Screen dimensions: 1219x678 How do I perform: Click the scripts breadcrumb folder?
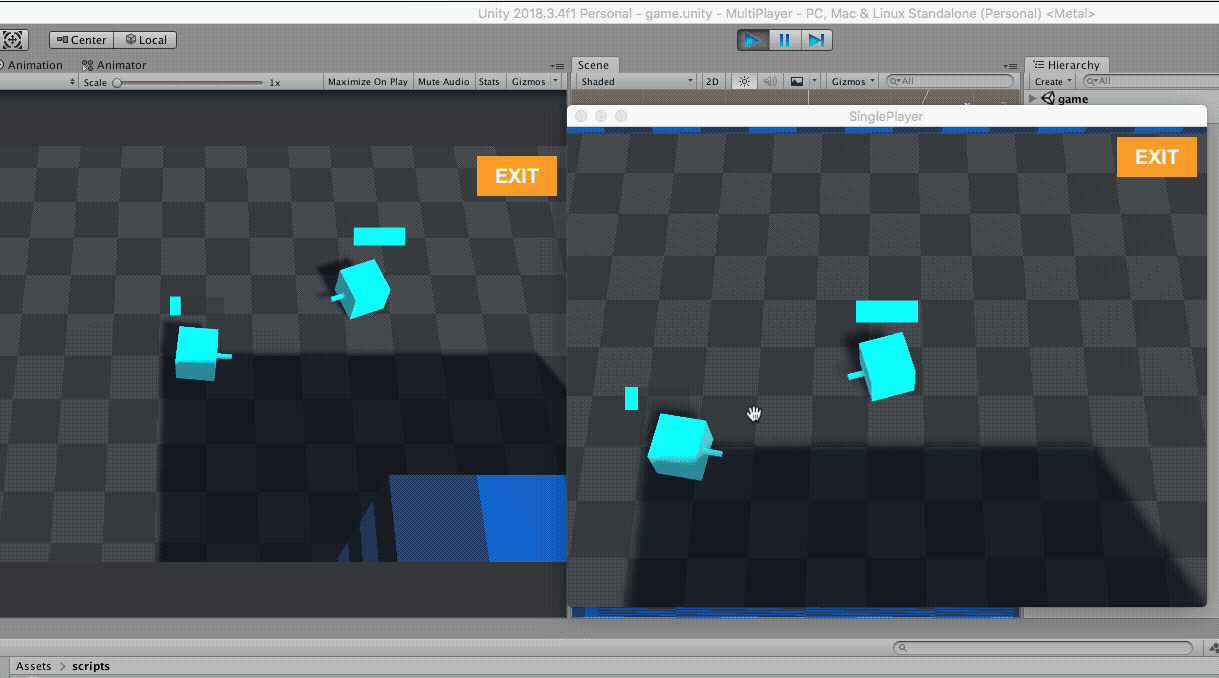coord(91,666)
